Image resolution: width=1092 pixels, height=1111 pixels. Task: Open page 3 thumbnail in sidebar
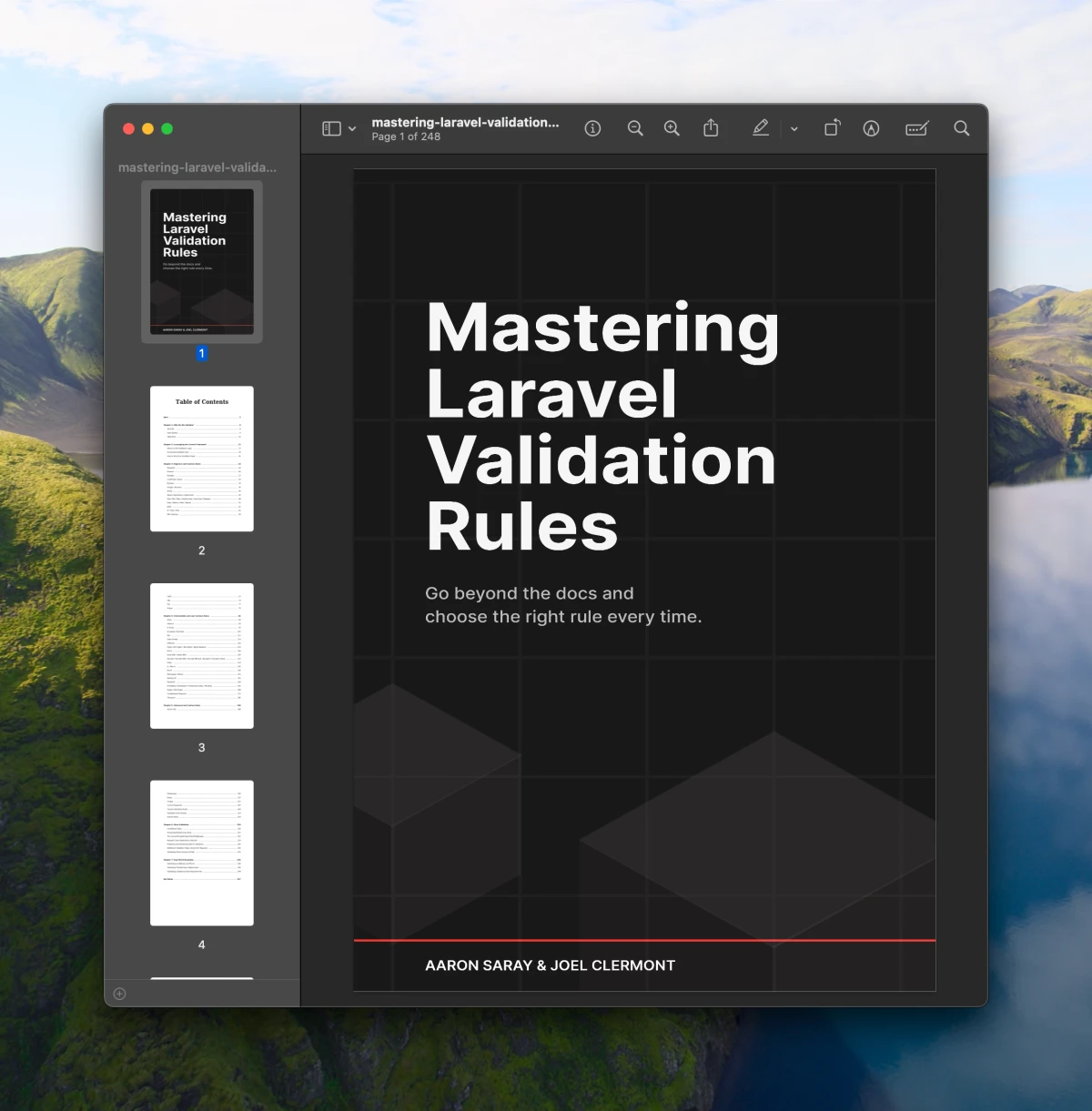point(202,656)
